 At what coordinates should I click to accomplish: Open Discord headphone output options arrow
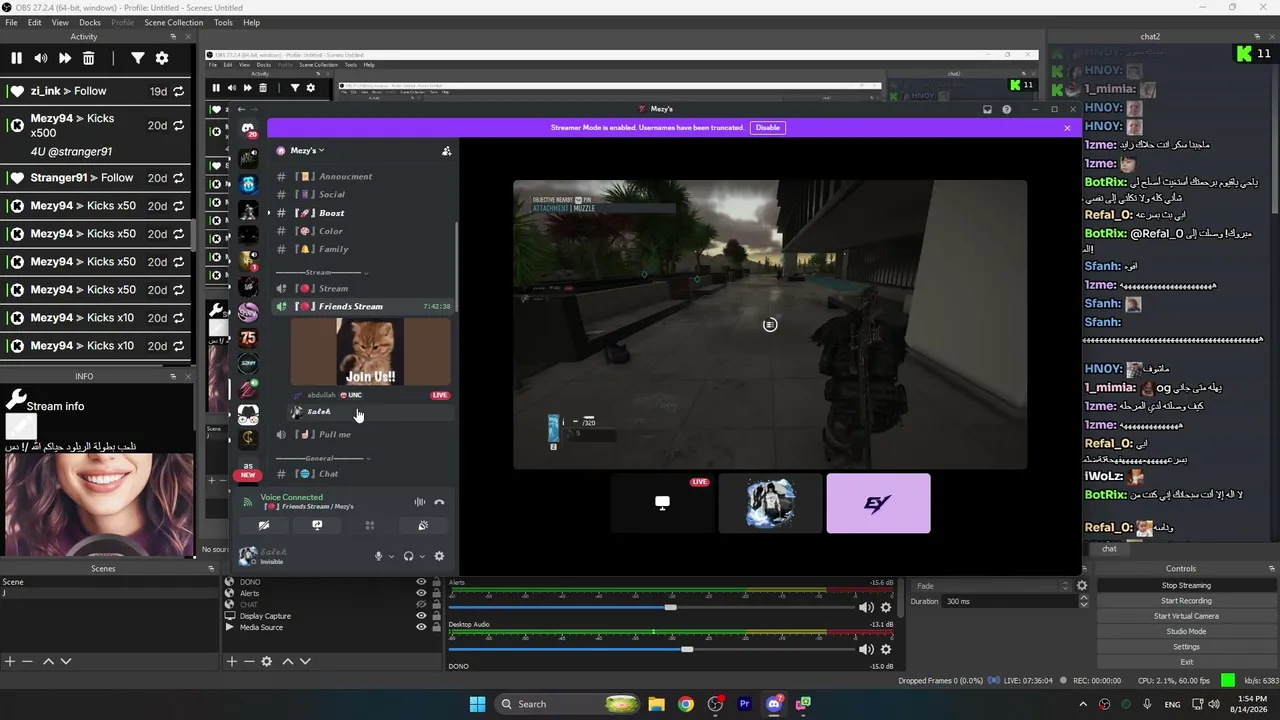click(x=422, y=556)
